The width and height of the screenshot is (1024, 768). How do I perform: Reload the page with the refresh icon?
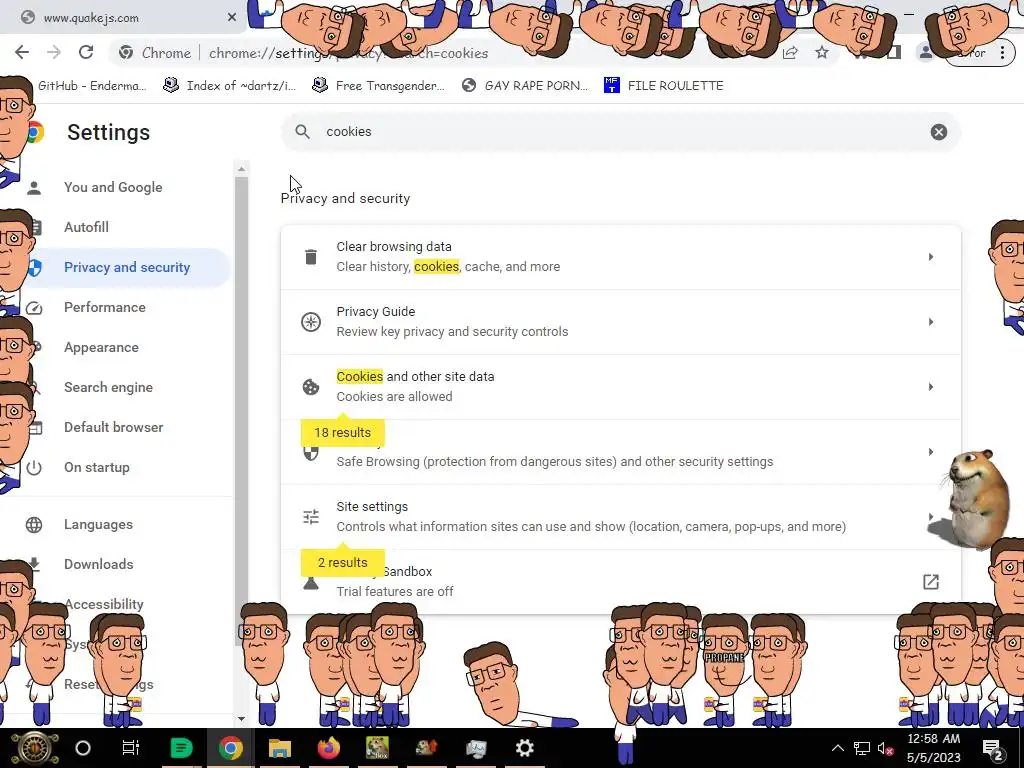[86, 53]
